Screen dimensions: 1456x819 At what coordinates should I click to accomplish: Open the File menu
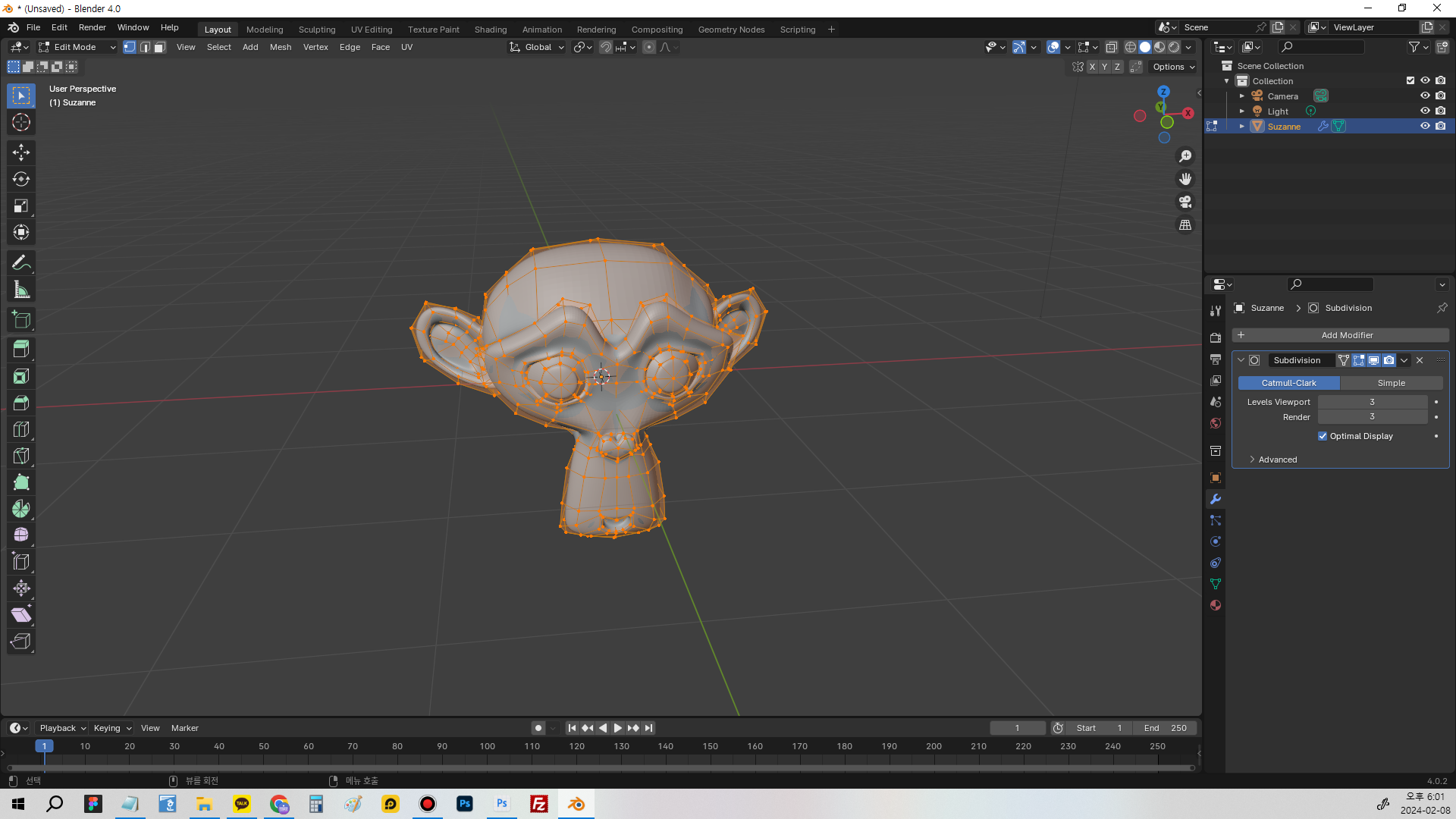(x=33, y=27)
